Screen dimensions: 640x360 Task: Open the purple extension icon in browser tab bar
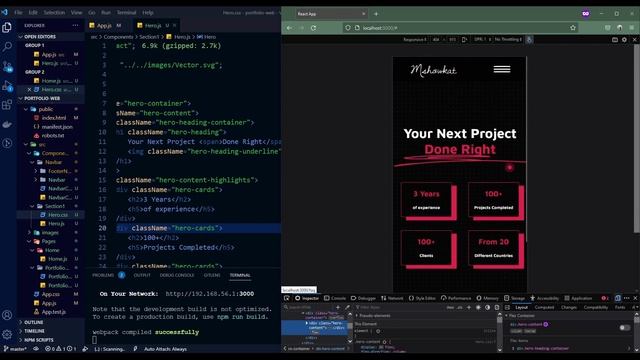coord(586,13)
